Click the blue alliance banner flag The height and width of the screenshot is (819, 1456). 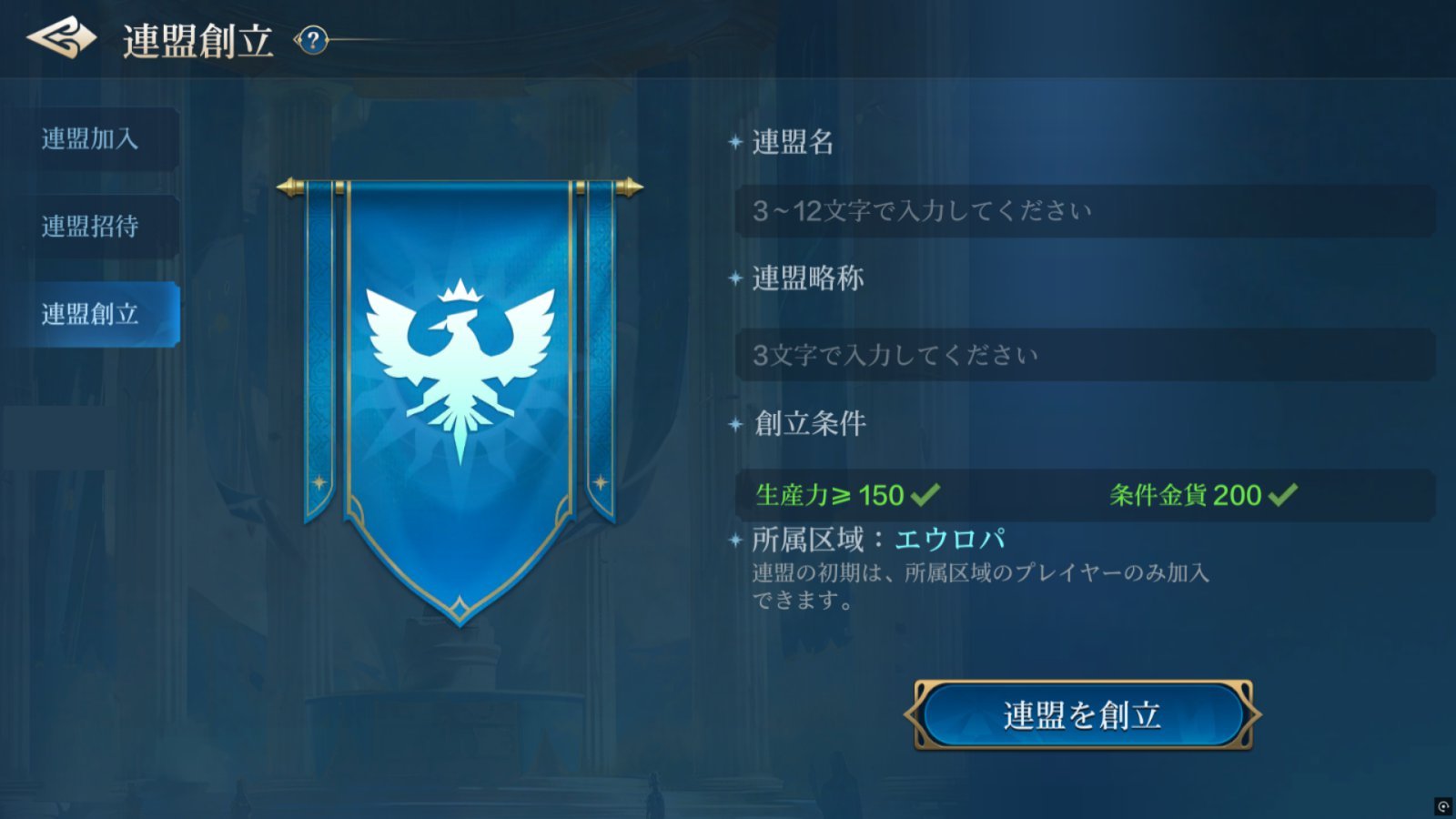(460, 400)
